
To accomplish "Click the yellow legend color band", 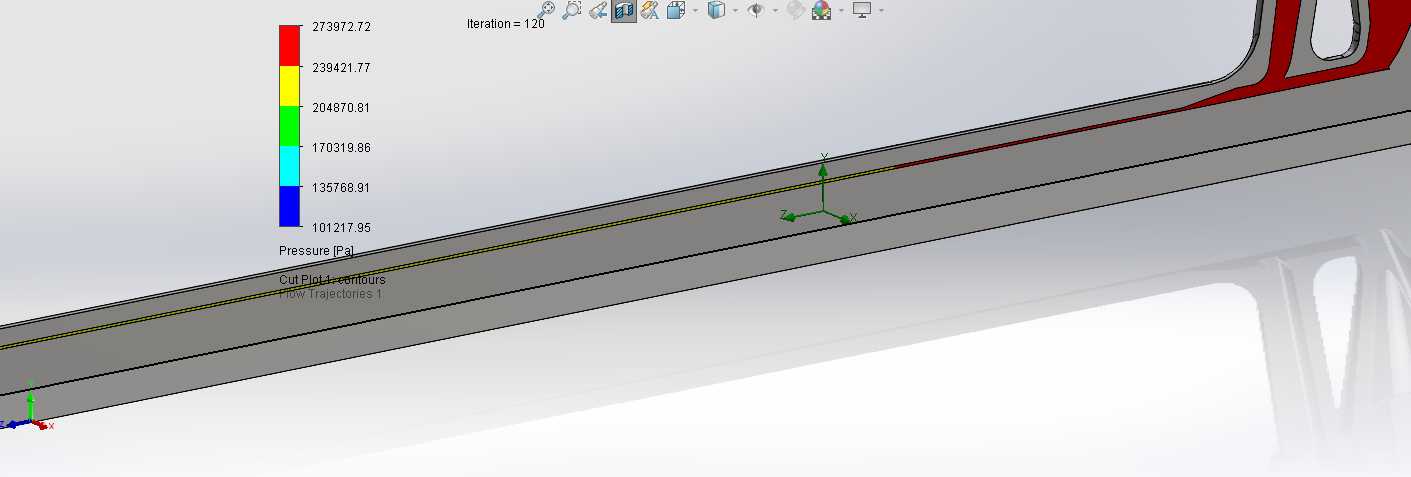I will point(289,86).
